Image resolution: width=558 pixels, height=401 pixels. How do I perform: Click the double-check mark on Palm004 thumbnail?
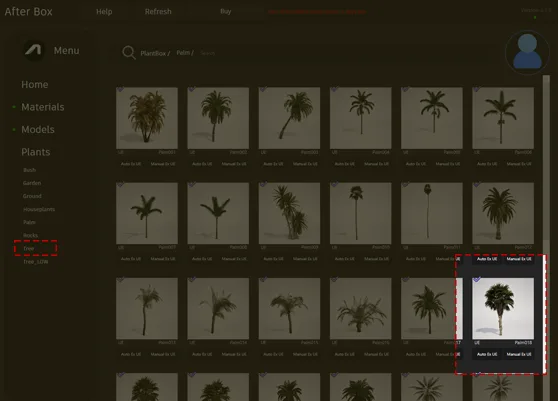click(x=334, y=89)
